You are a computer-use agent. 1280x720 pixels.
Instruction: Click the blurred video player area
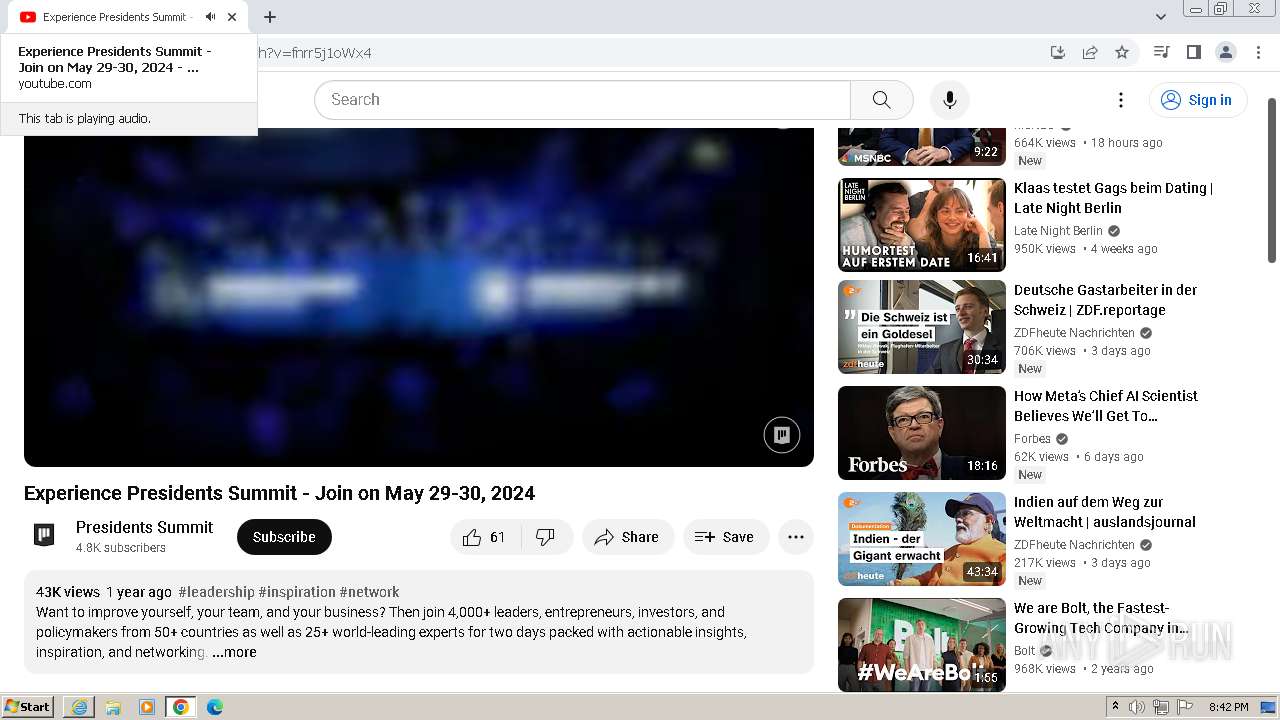pyautogui.click(x=419, y=297)
